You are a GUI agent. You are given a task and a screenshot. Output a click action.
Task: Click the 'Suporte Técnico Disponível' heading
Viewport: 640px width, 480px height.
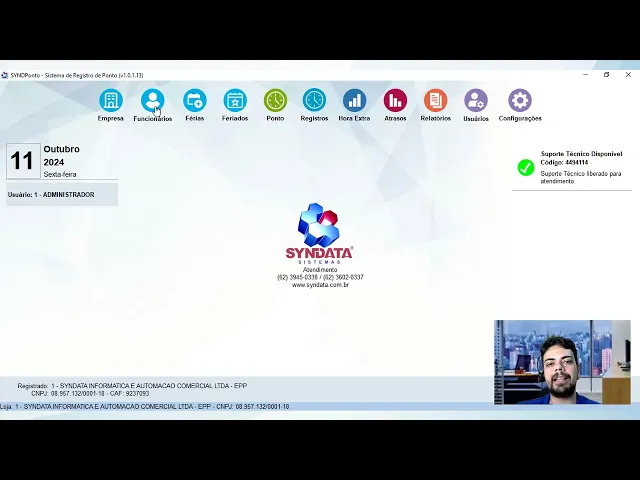click(x=582, y=154)
